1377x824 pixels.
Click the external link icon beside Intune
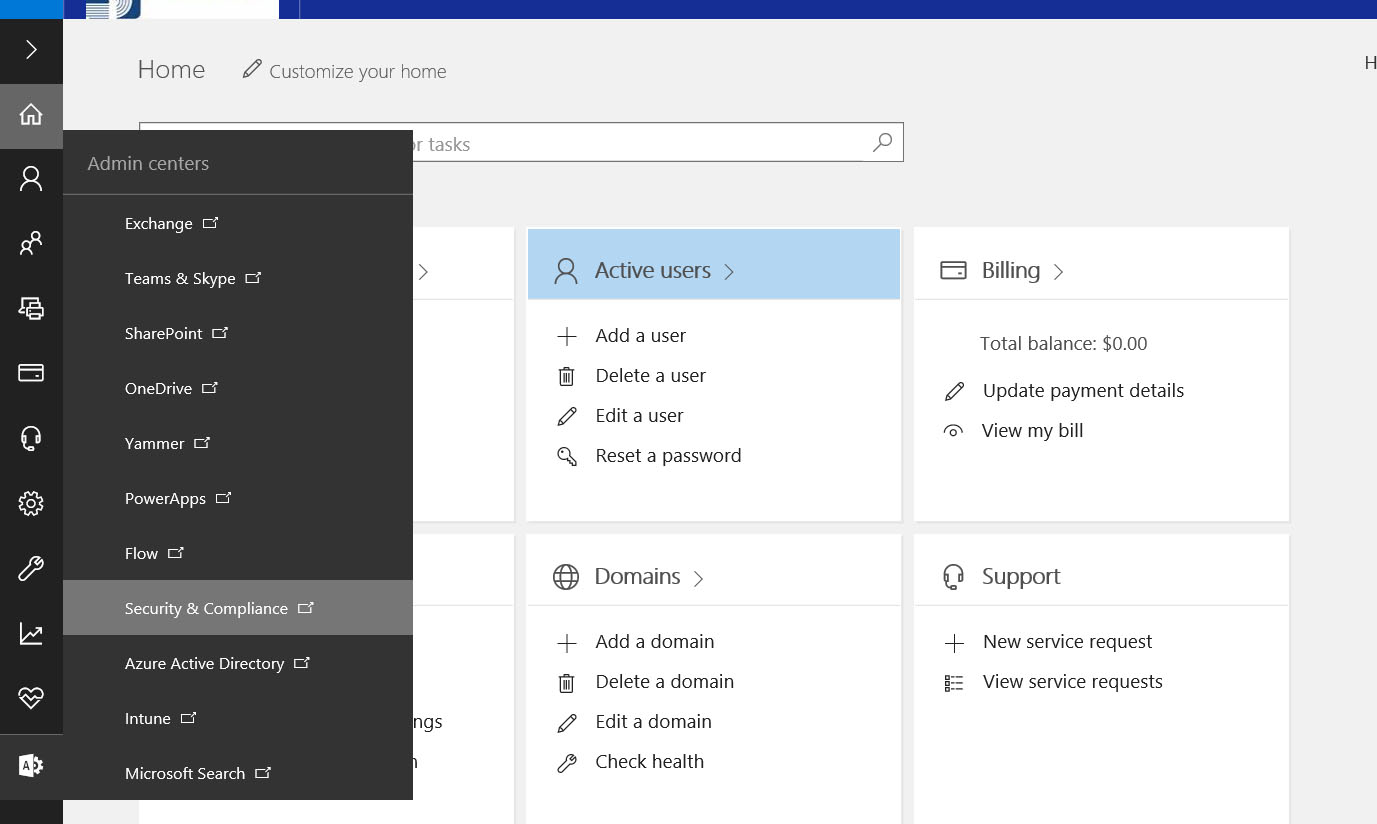pos(188,717)
